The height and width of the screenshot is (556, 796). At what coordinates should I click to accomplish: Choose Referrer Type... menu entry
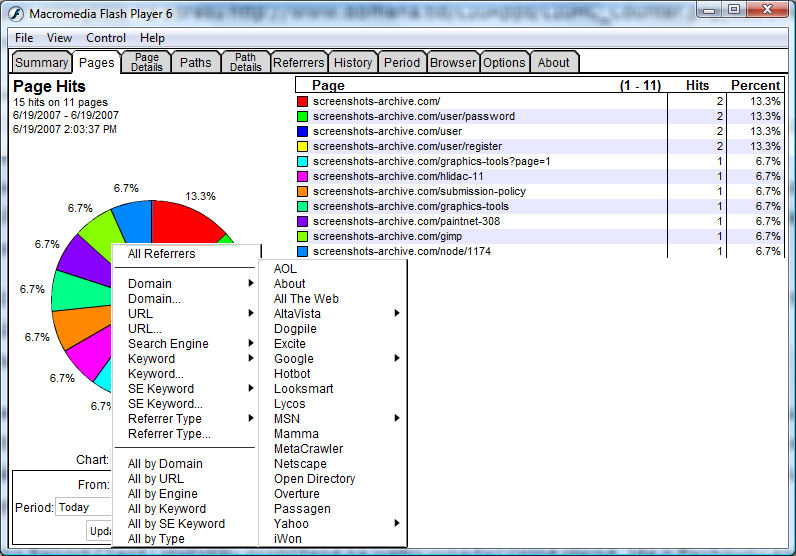[x=169, y=434]
